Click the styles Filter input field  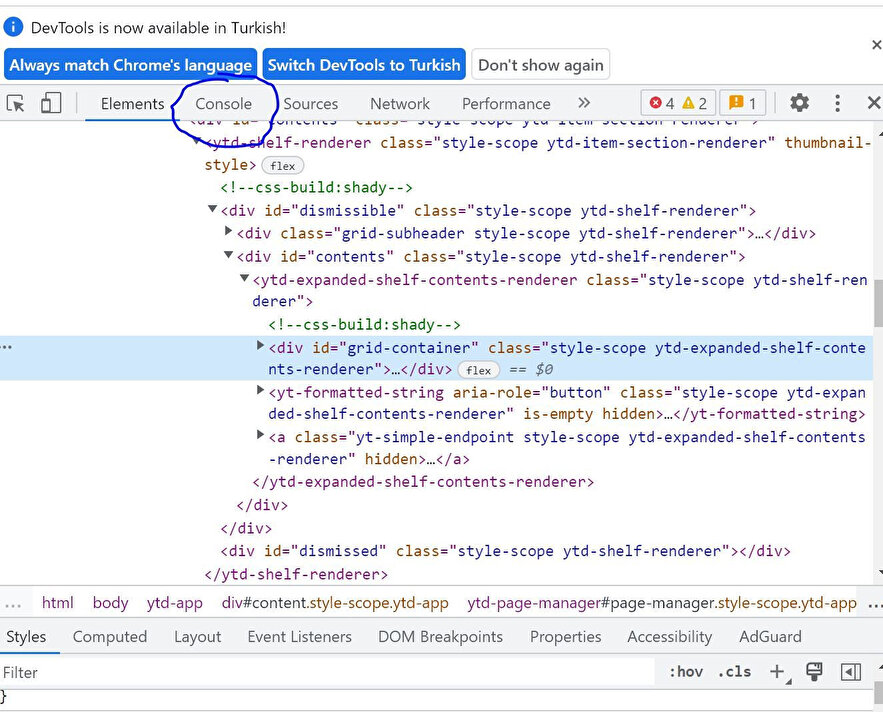300,672
